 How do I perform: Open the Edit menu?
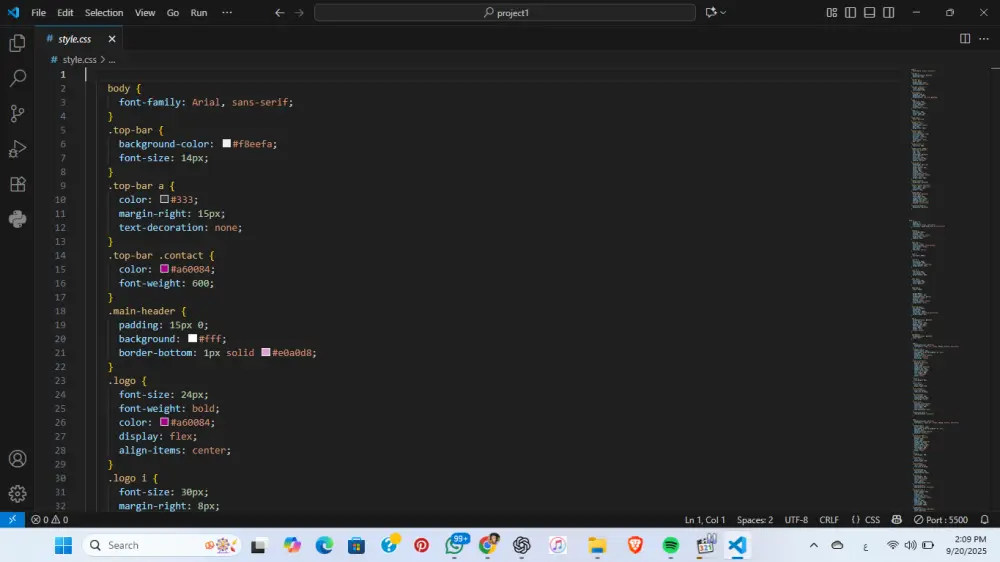pos(65,12)
